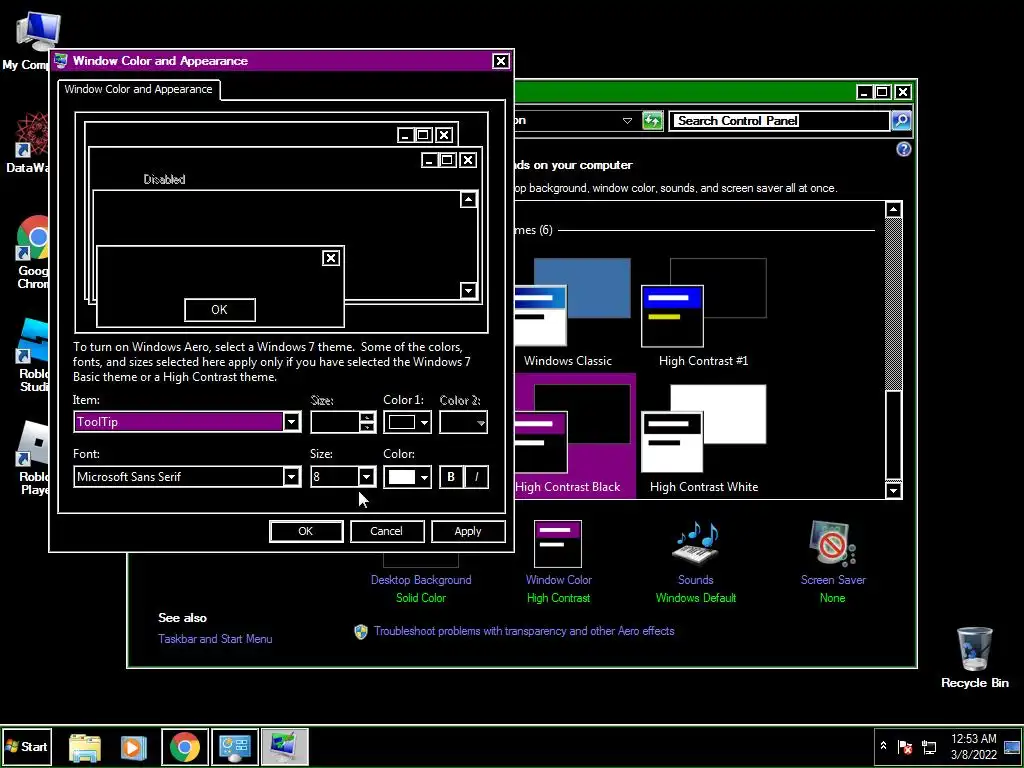Open the blue Help question mark icon
The image size is (1024, 768).
[903, 150]
